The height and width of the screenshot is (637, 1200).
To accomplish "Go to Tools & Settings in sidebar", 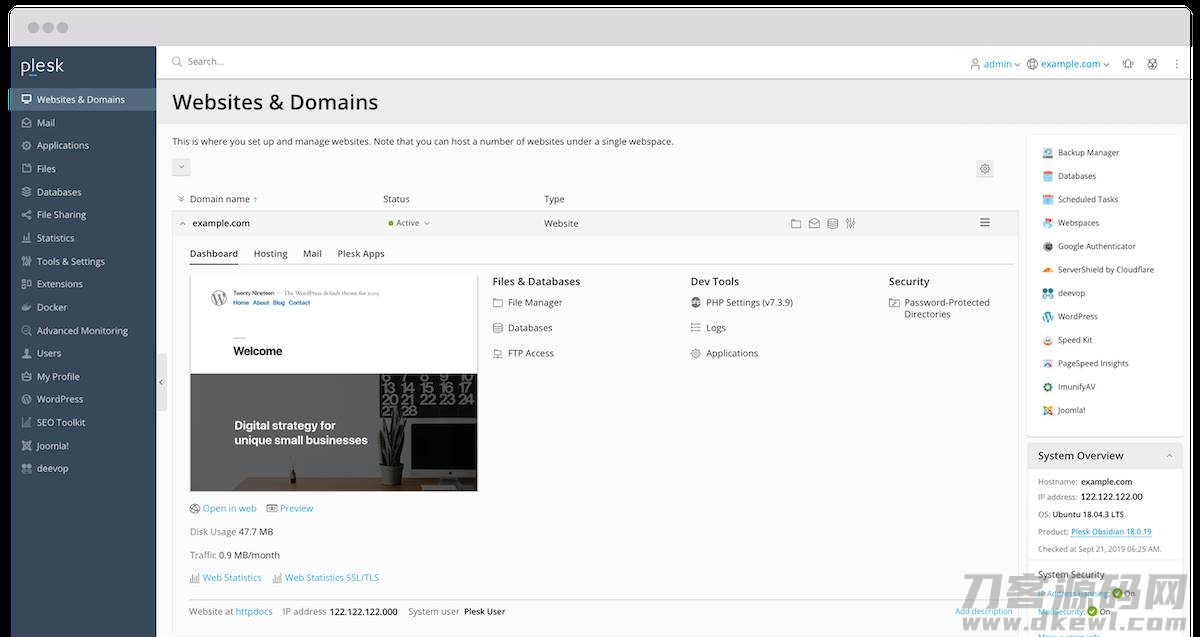I will click(83, 261).
